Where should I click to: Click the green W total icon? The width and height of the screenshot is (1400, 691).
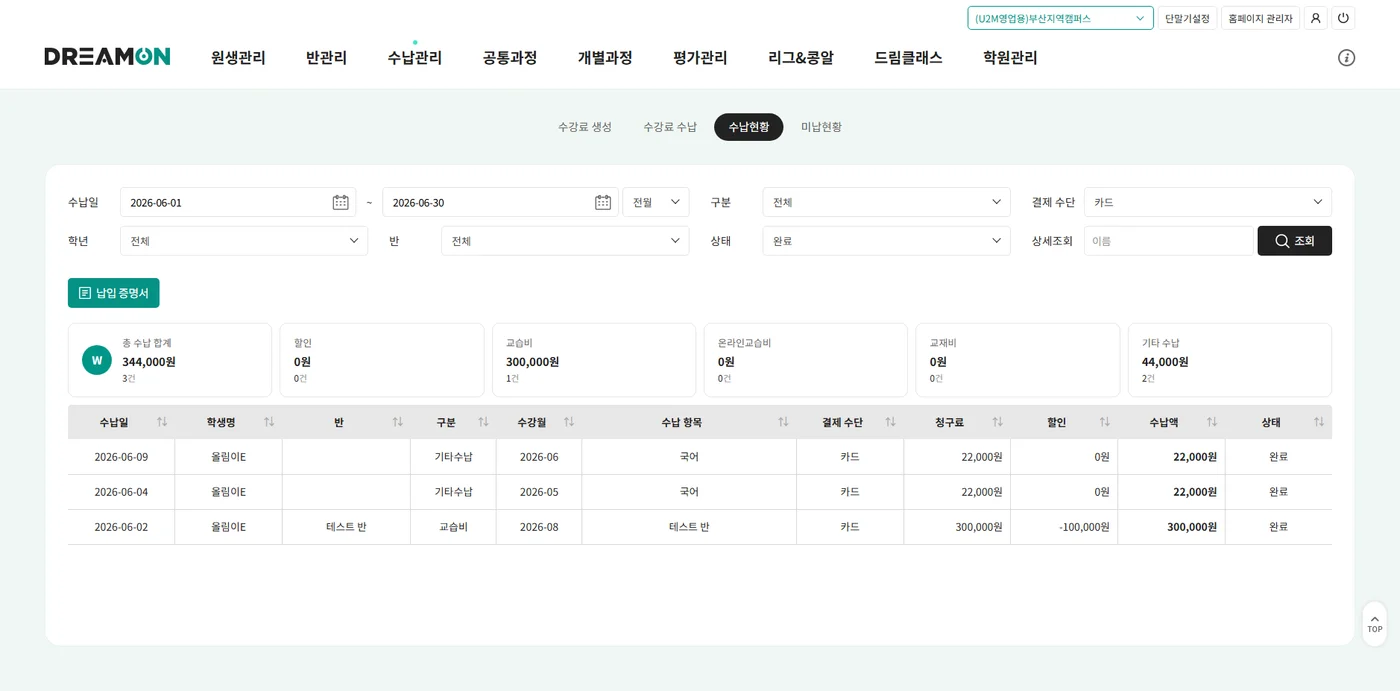pyautogui.click(x=97, y=360)
